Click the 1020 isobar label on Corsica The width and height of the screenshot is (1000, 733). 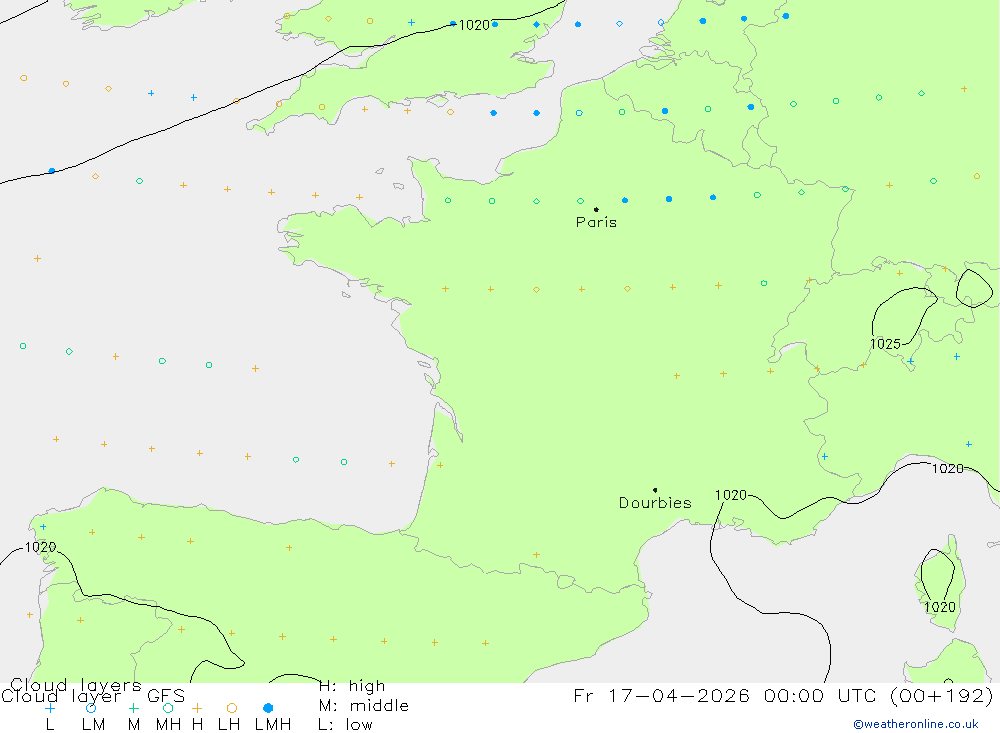940,607
